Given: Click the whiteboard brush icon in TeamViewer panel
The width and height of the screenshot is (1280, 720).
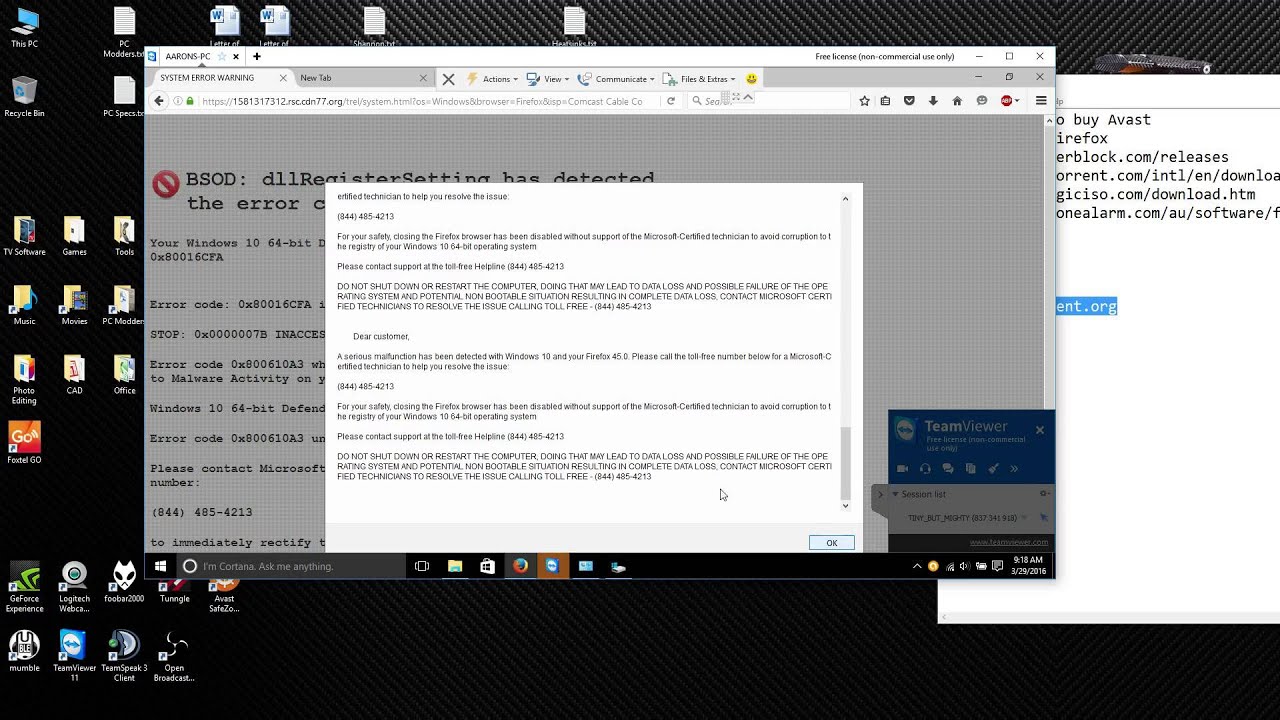Looking at the screenshot, I should point(993,468).
